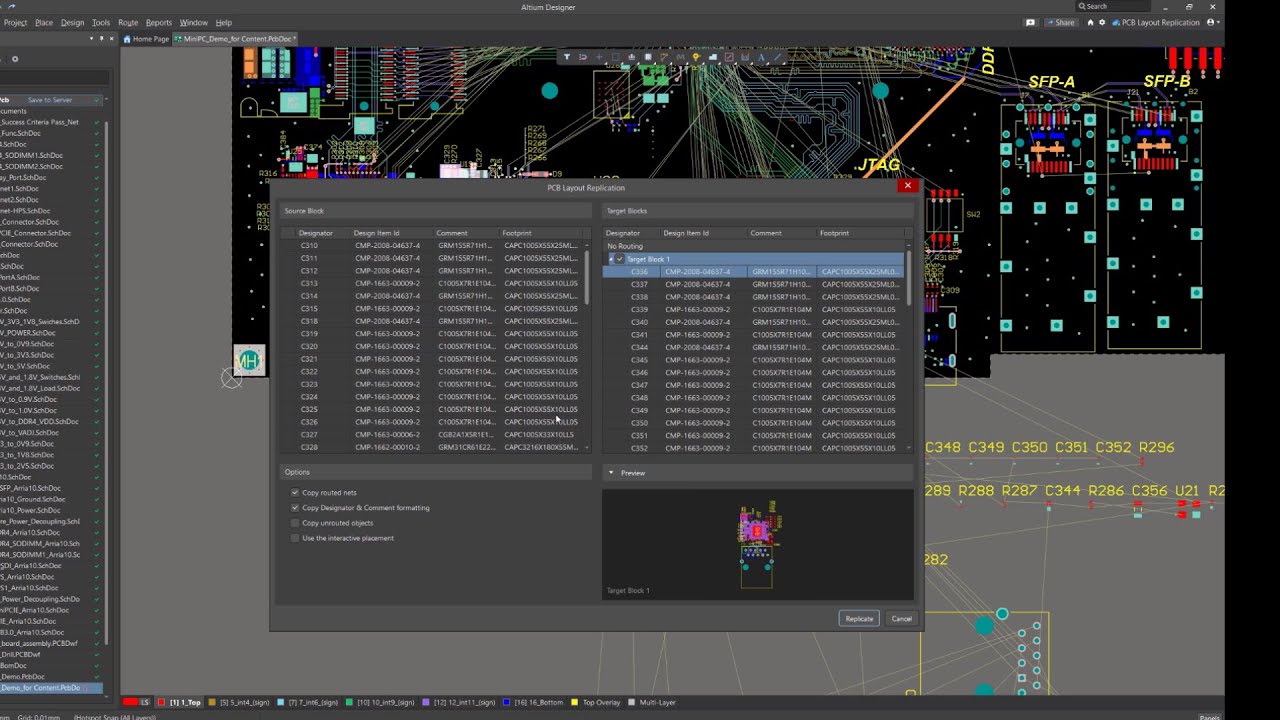Image resolution: width=1280 pixels, height=720 pixels.
Task: Toggle Copy Designator & Comment formatting checkbox
Action: [295, 508]
